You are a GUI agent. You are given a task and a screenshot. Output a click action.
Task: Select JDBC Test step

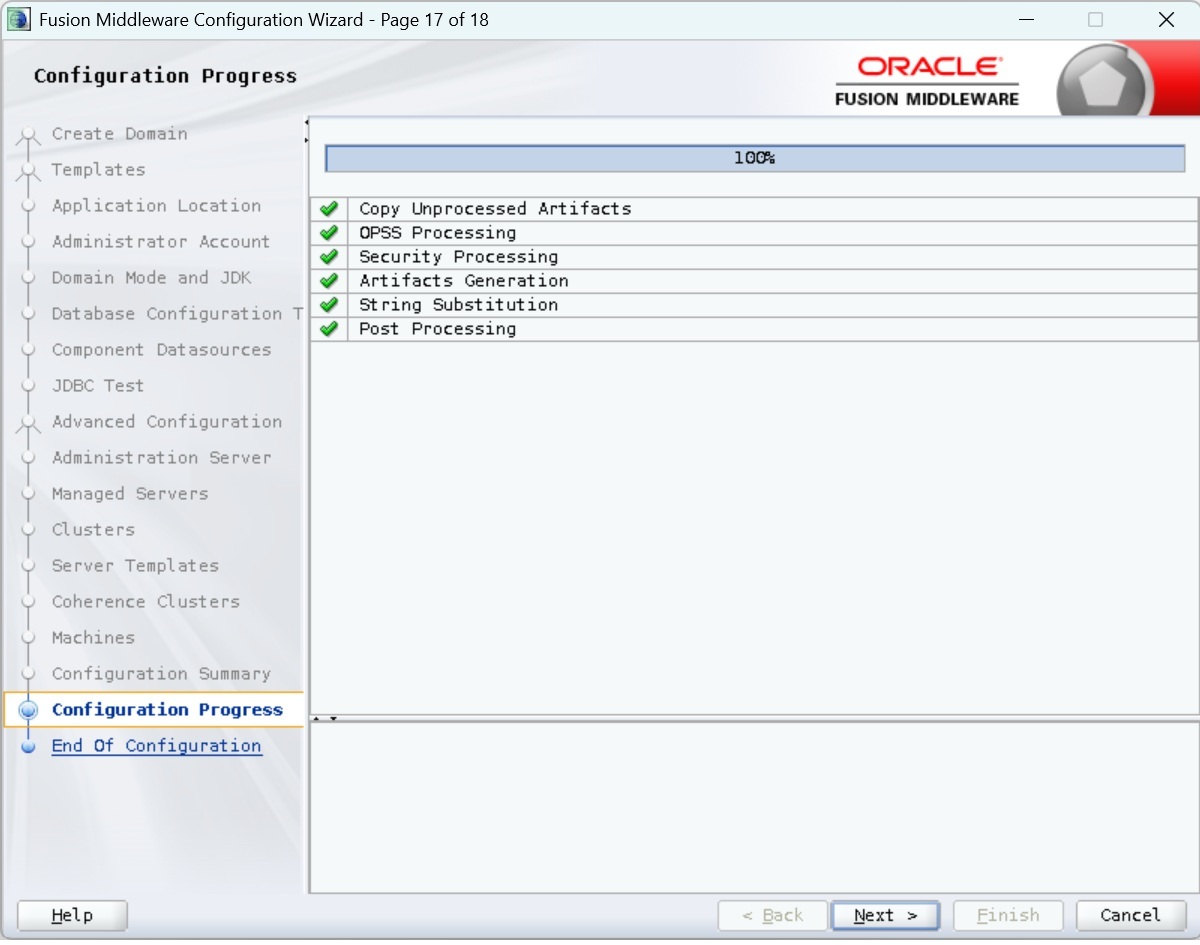[x=98, y=386]
